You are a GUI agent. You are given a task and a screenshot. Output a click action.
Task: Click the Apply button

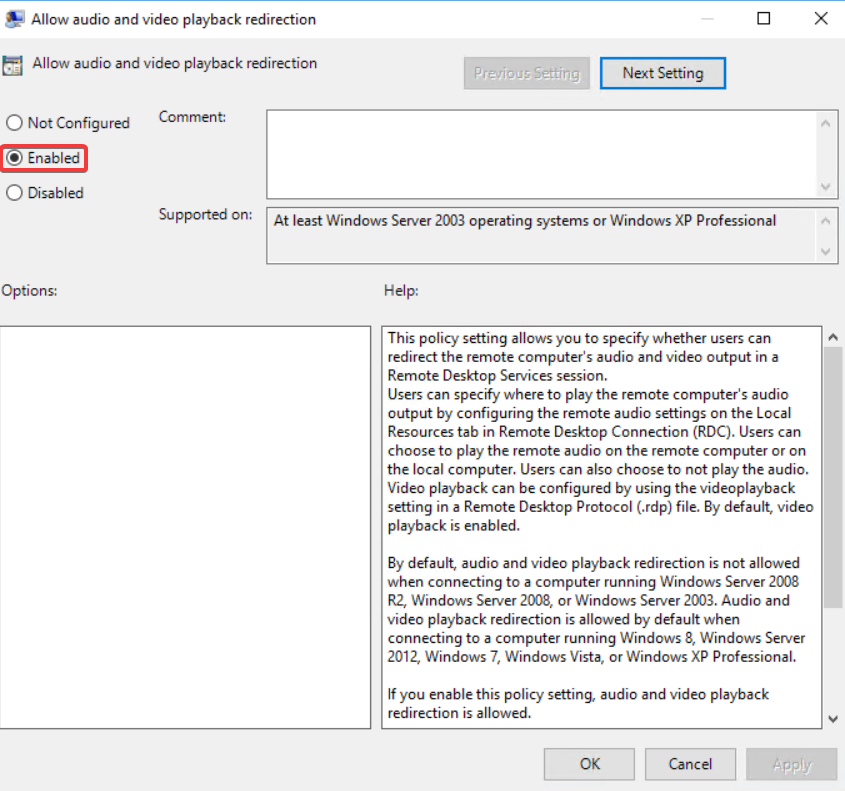791,764
